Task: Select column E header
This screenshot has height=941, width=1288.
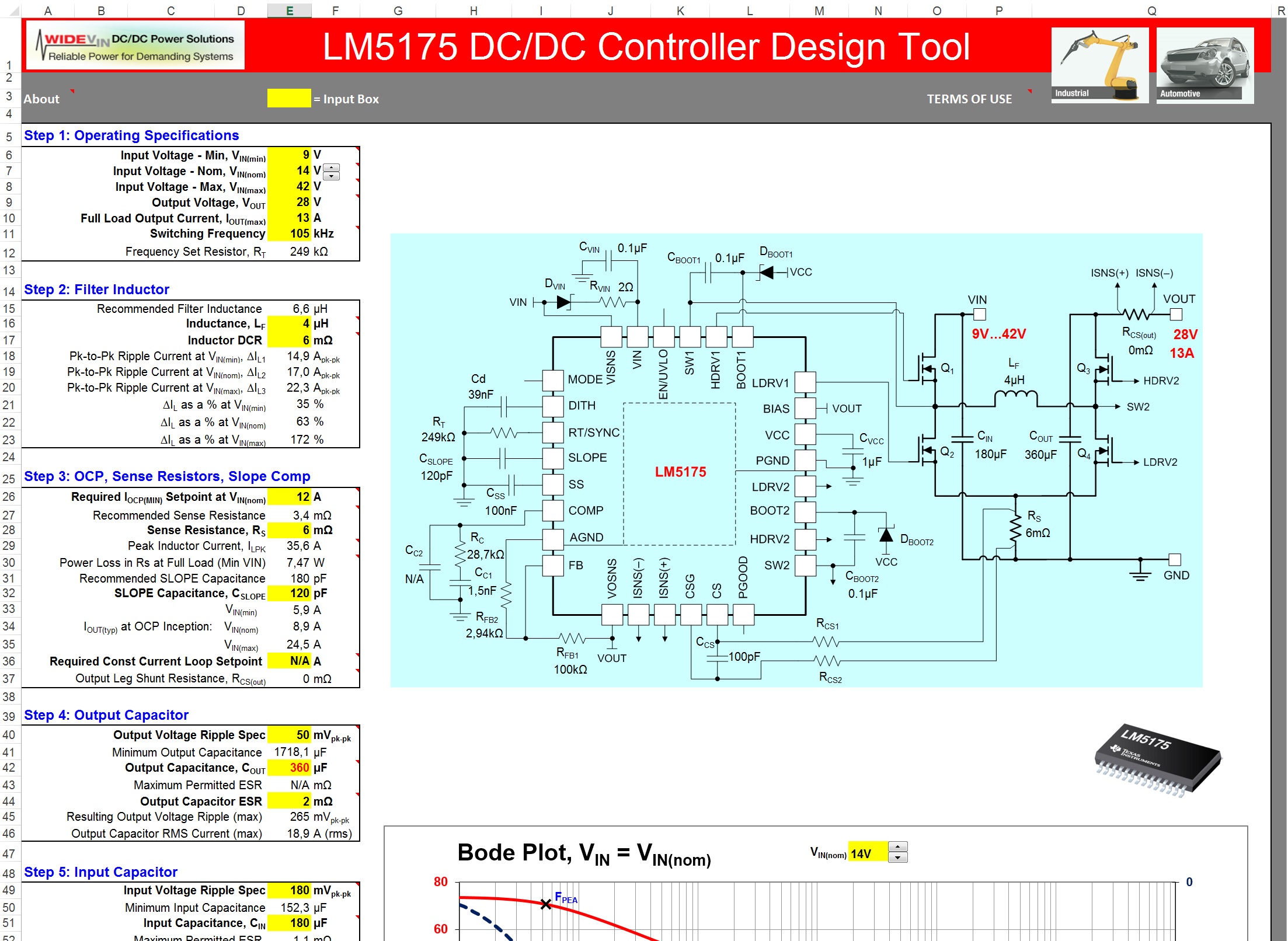Action: click(289, 11)
